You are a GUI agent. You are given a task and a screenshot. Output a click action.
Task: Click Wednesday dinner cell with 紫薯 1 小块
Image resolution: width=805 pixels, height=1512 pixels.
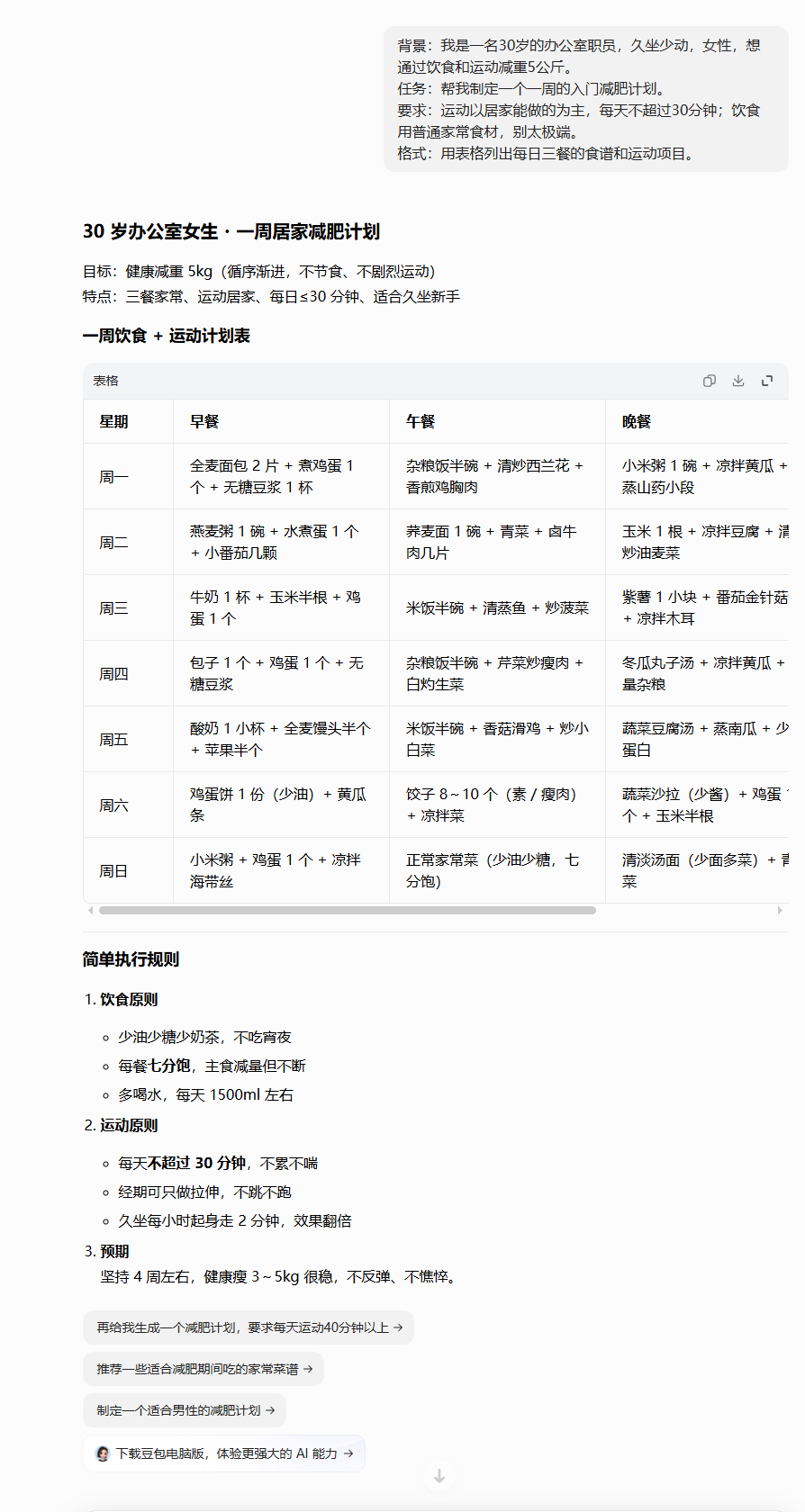(697, 607)
